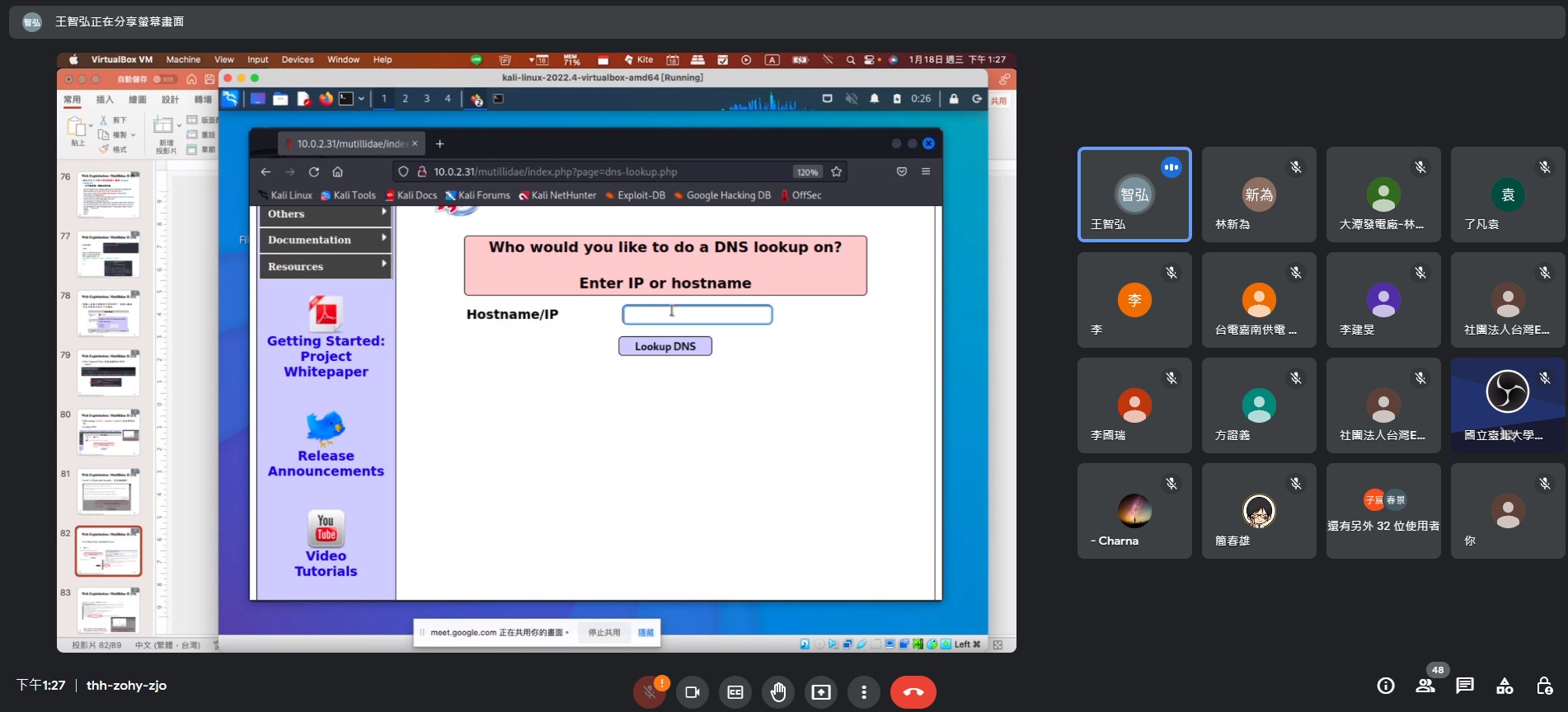Launch Firefox from Kali panel
The height and width of the screenshot is (712, 1568).
pos(326,99)
